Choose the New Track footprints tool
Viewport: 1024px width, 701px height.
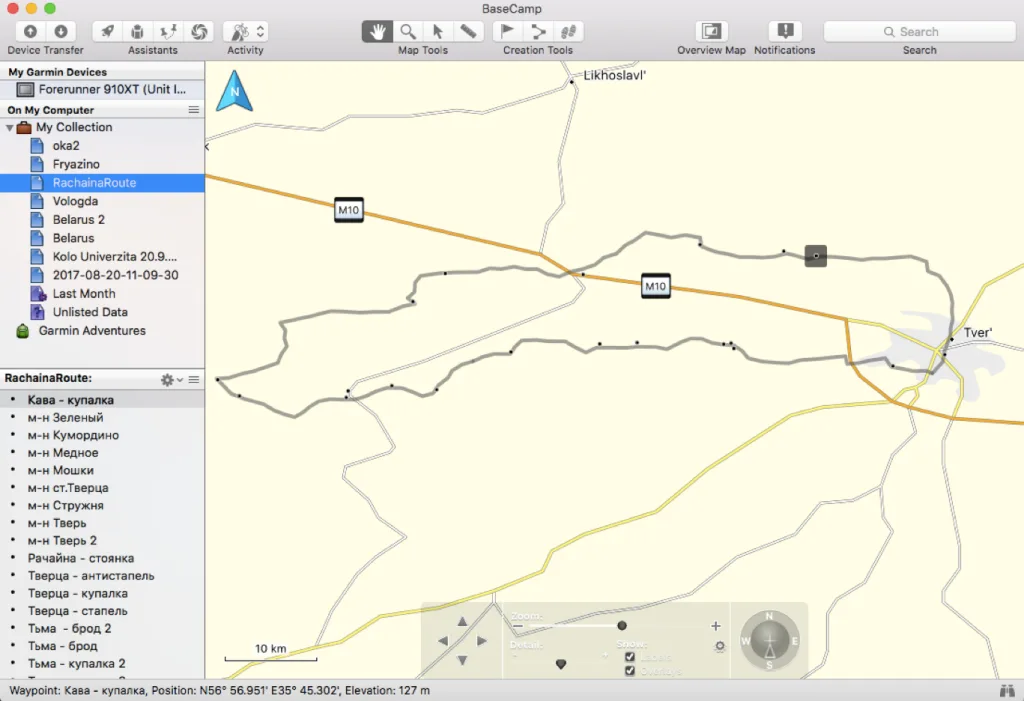568,31
